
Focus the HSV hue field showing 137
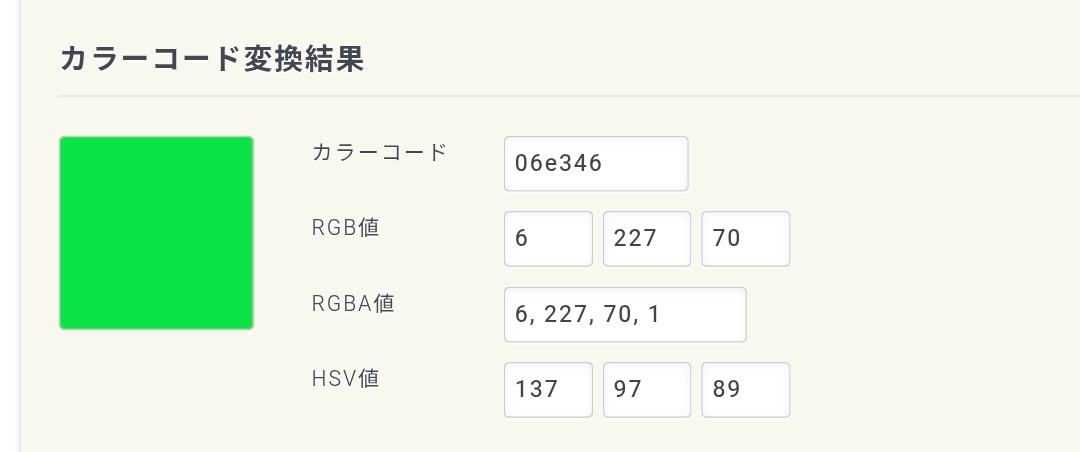tap(548, 389)
